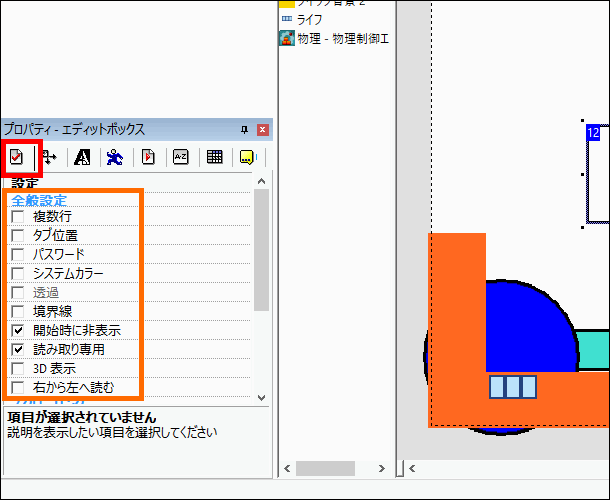
Task: Enable the 右から左へ読む checkbox
Action: pyautogui.click(x=18, y=388)
